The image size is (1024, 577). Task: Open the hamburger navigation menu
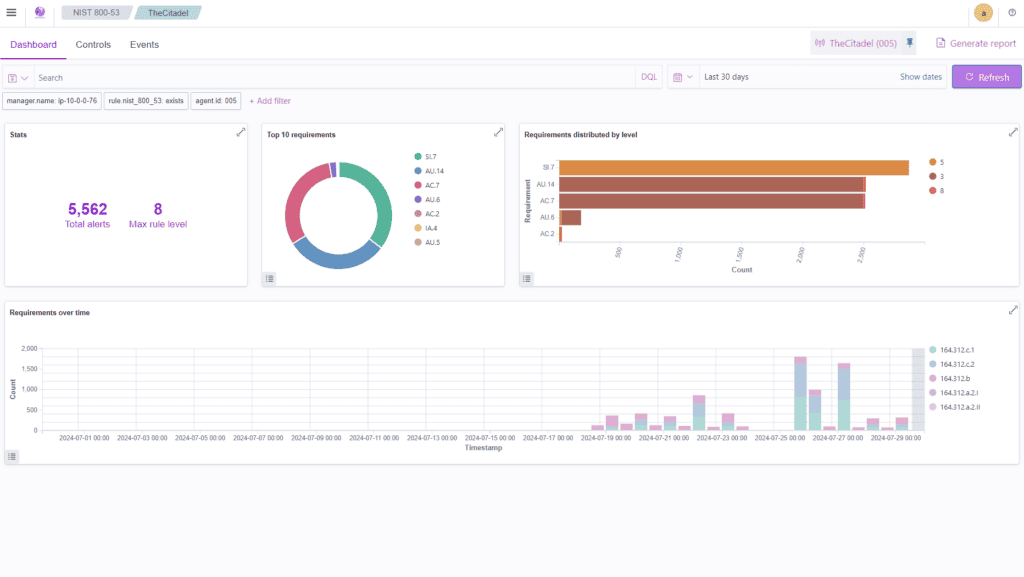pyautogui.click(x=12, y=13)
